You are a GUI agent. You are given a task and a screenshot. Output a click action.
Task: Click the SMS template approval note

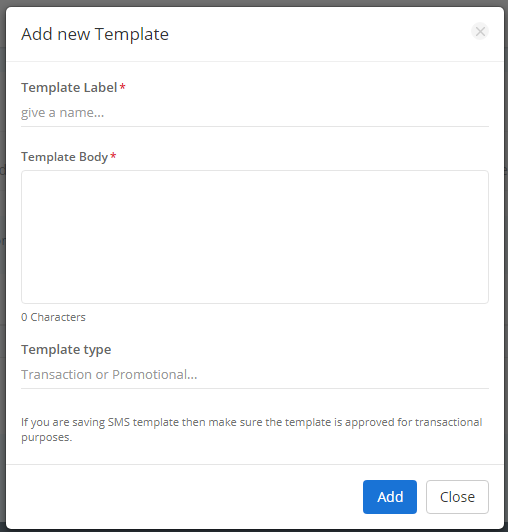point(251,430)
